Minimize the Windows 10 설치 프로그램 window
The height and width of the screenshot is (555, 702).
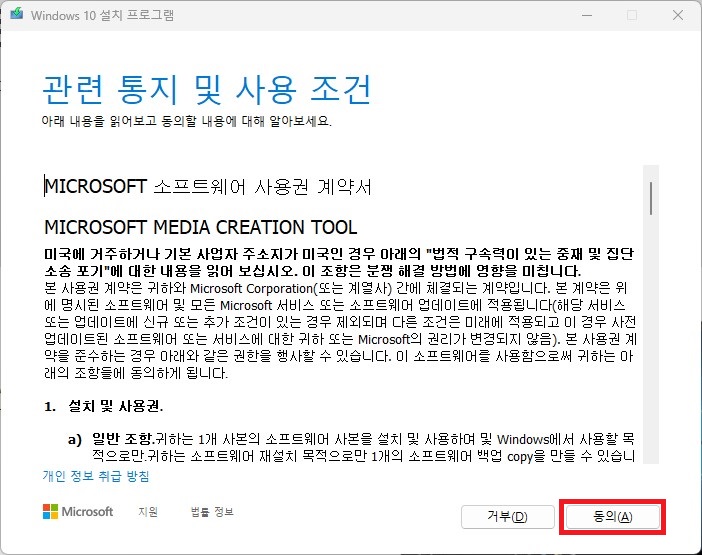click(587, 15)
